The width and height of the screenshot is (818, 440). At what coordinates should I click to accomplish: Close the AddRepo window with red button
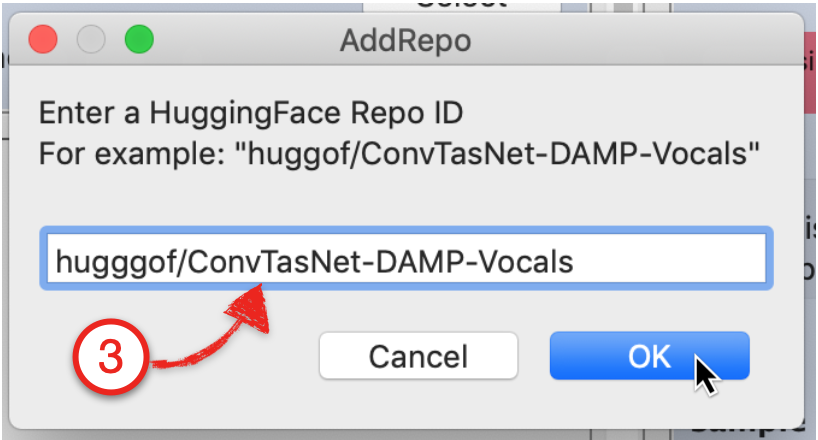click(43, 39)
